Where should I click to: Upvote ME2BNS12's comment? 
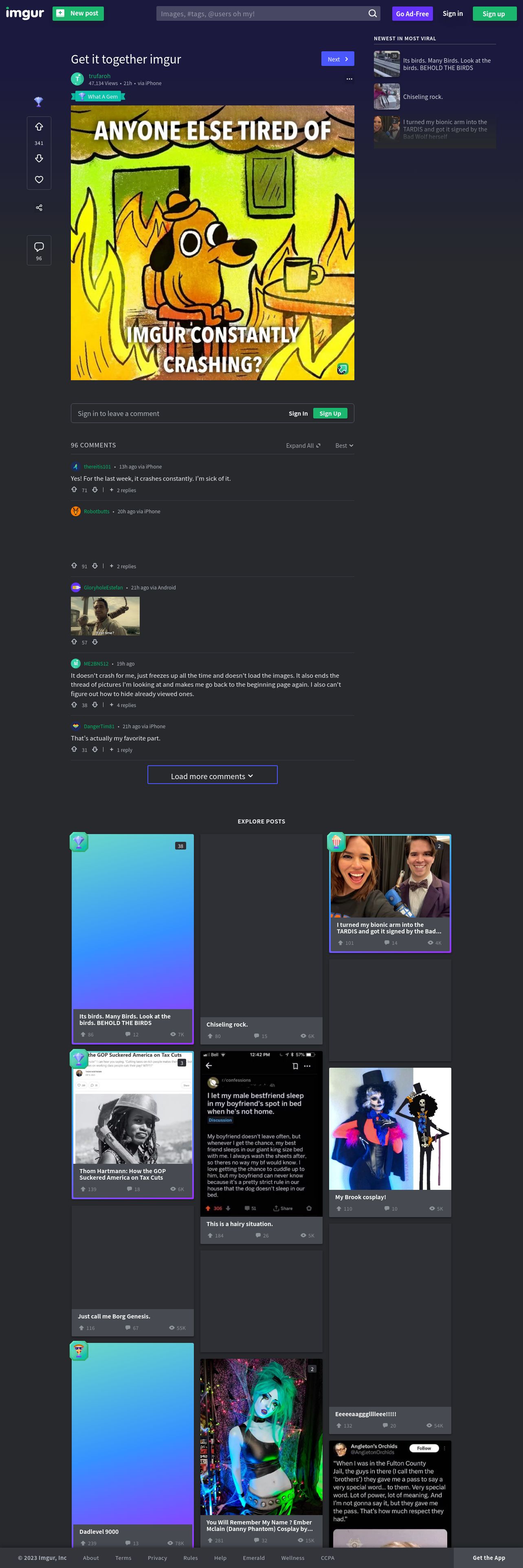[x=74, y=704]
